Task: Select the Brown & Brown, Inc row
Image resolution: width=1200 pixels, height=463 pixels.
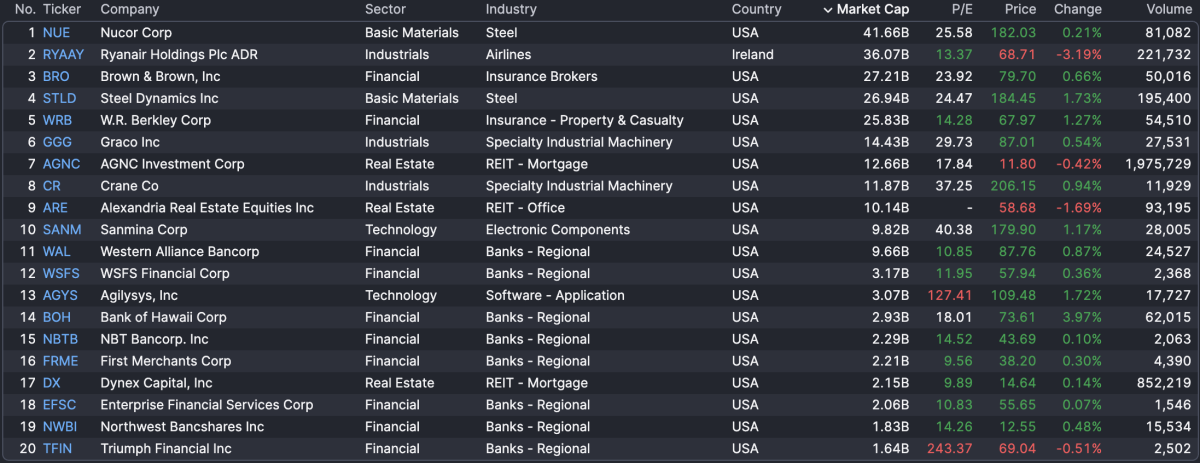Action: [160, 77]
